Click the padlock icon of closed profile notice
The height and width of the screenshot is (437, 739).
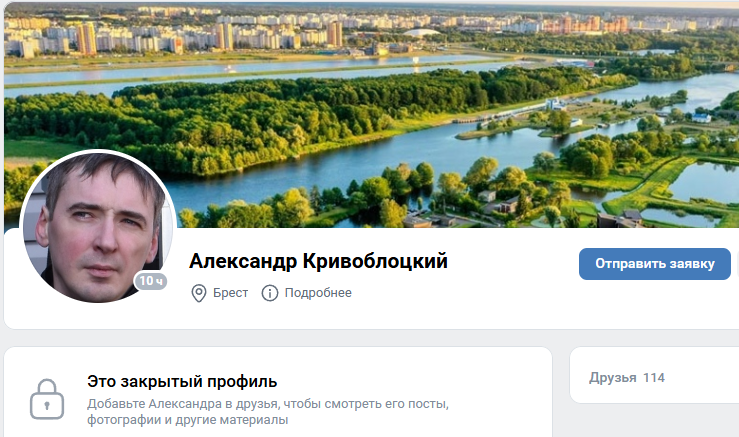(47, 399)
